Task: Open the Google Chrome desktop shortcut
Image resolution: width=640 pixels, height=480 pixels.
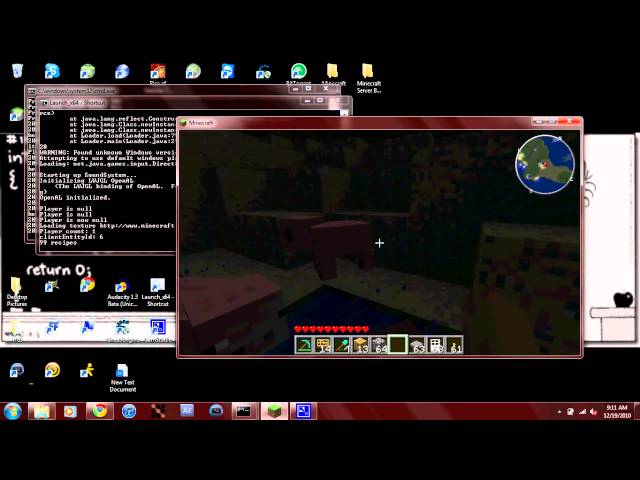Action: click(x=87, y=284)
